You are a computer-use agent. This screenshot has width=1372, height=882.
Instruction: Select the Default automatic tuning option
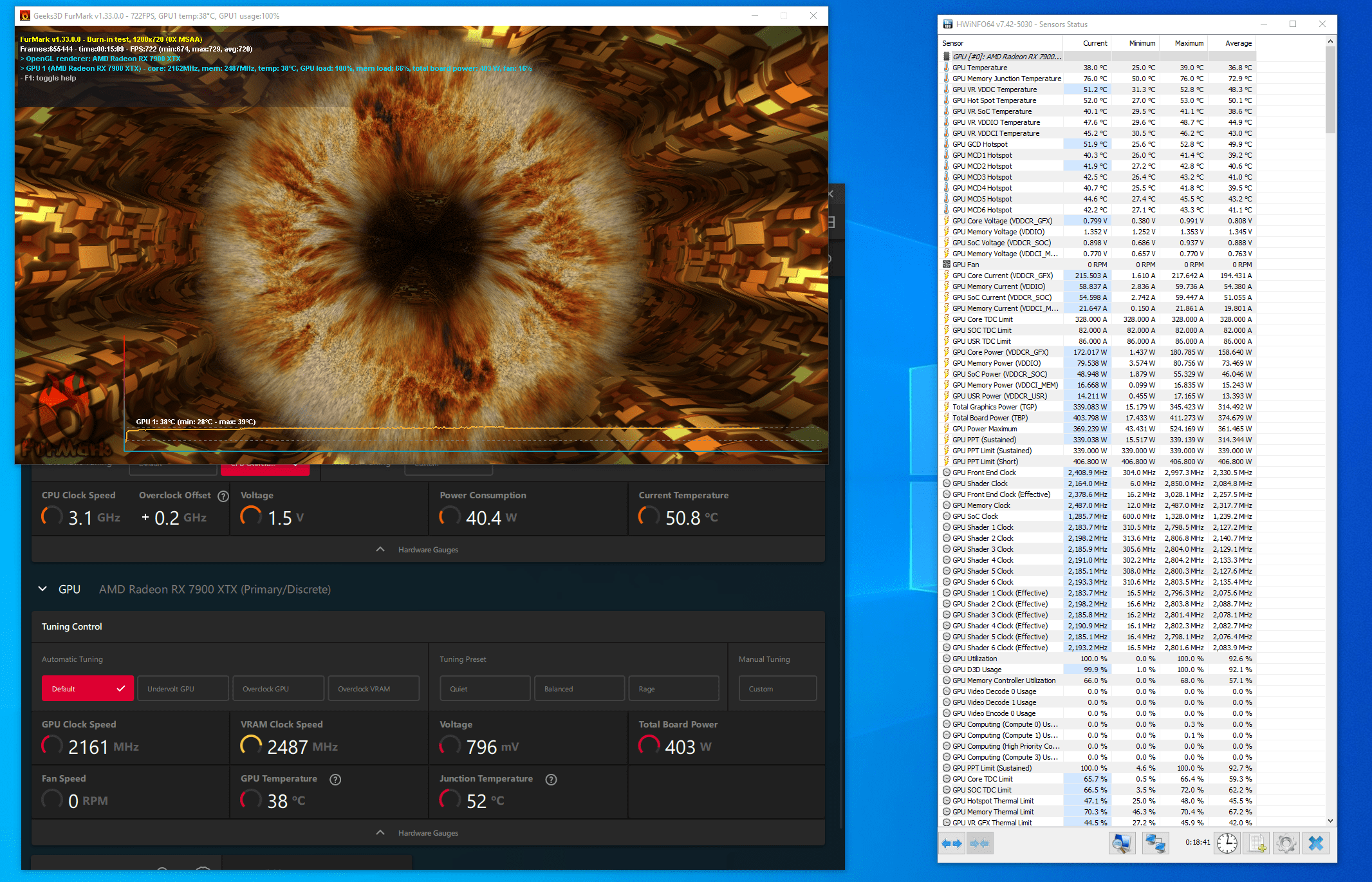(88, 689)
